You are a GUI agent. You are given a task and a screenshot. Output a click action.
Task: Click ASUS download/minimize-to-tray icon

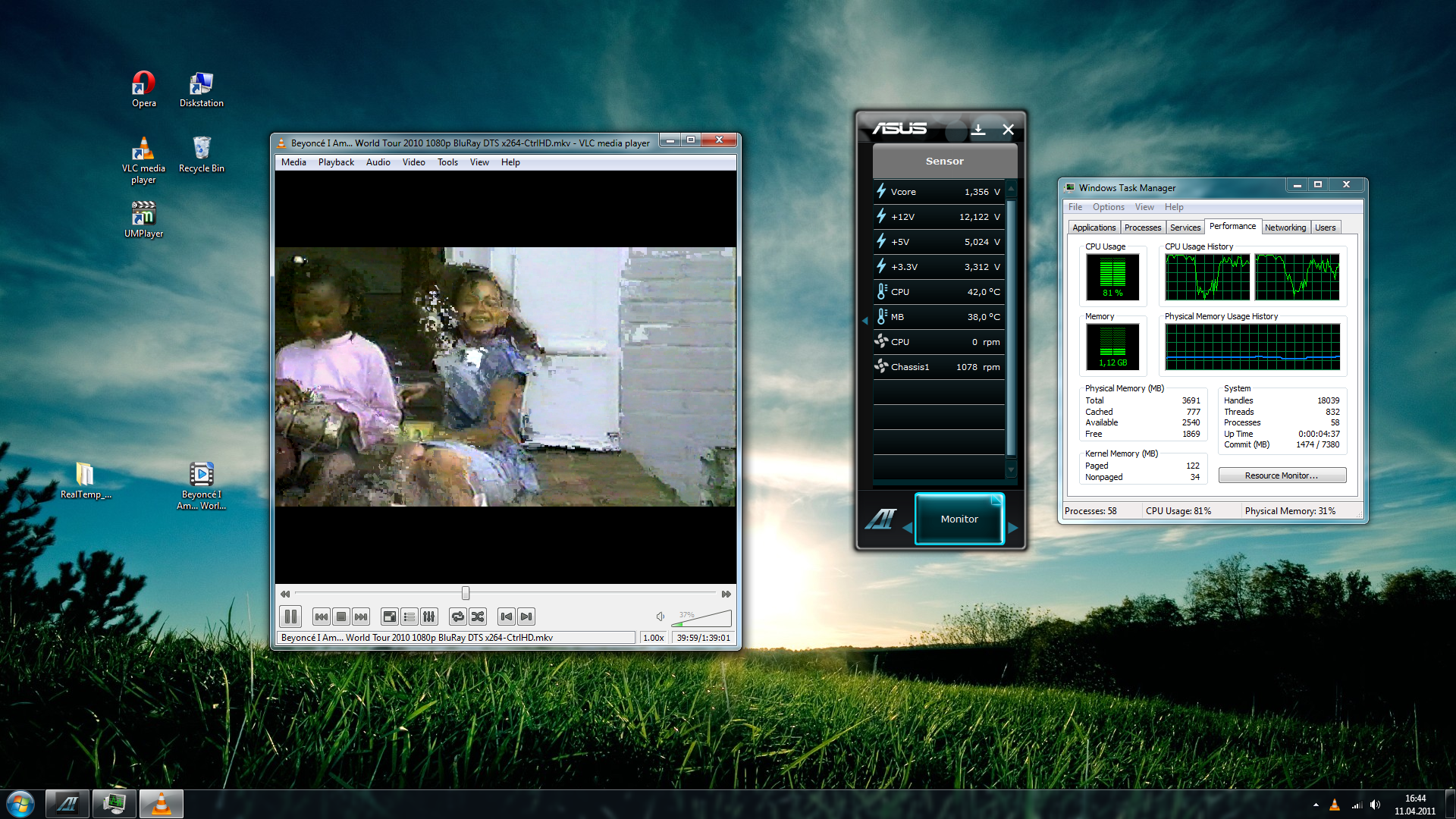click(x=978, y=130)
